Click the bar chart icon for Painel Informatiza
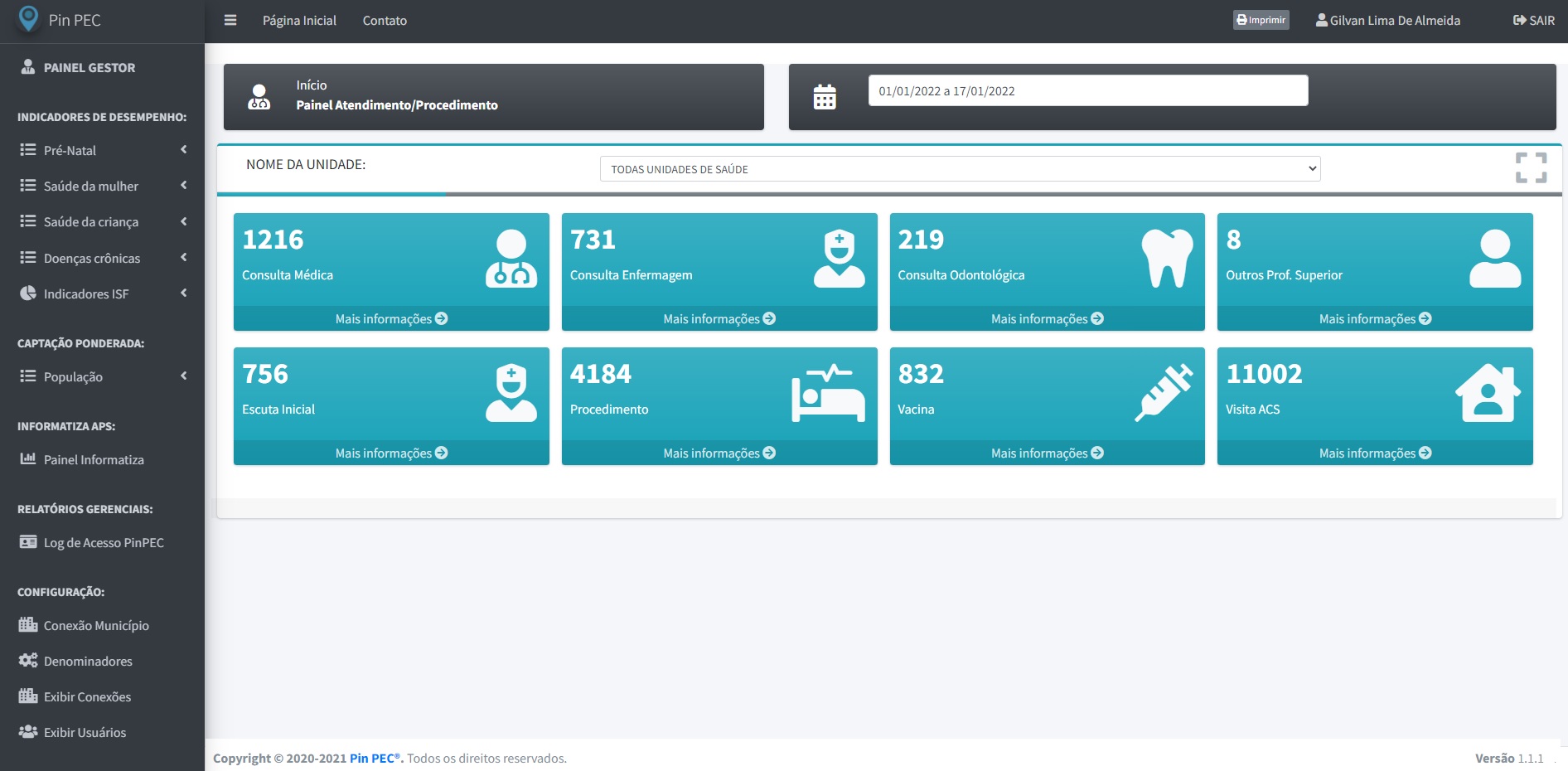The image size is (1568, 771). pos(28,458)
